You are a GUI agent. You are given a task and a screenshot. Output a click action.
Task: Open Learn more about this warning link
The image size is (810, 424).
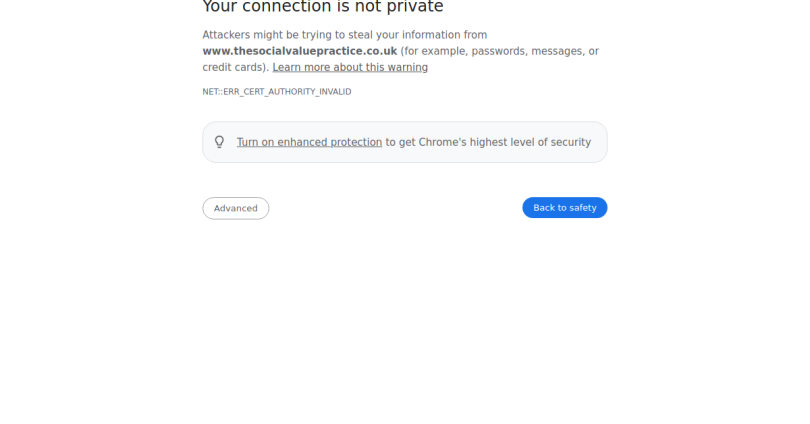tap(350, 68)
